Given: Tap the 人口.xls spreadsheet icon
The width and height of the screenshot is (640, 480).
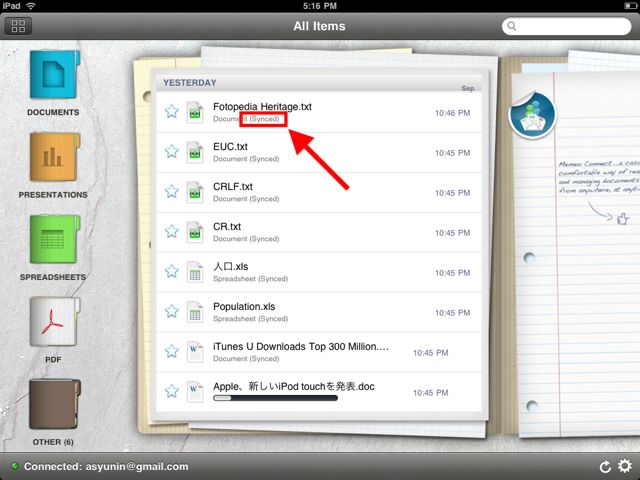Looking at the screenshot, I should pos(195,272).
